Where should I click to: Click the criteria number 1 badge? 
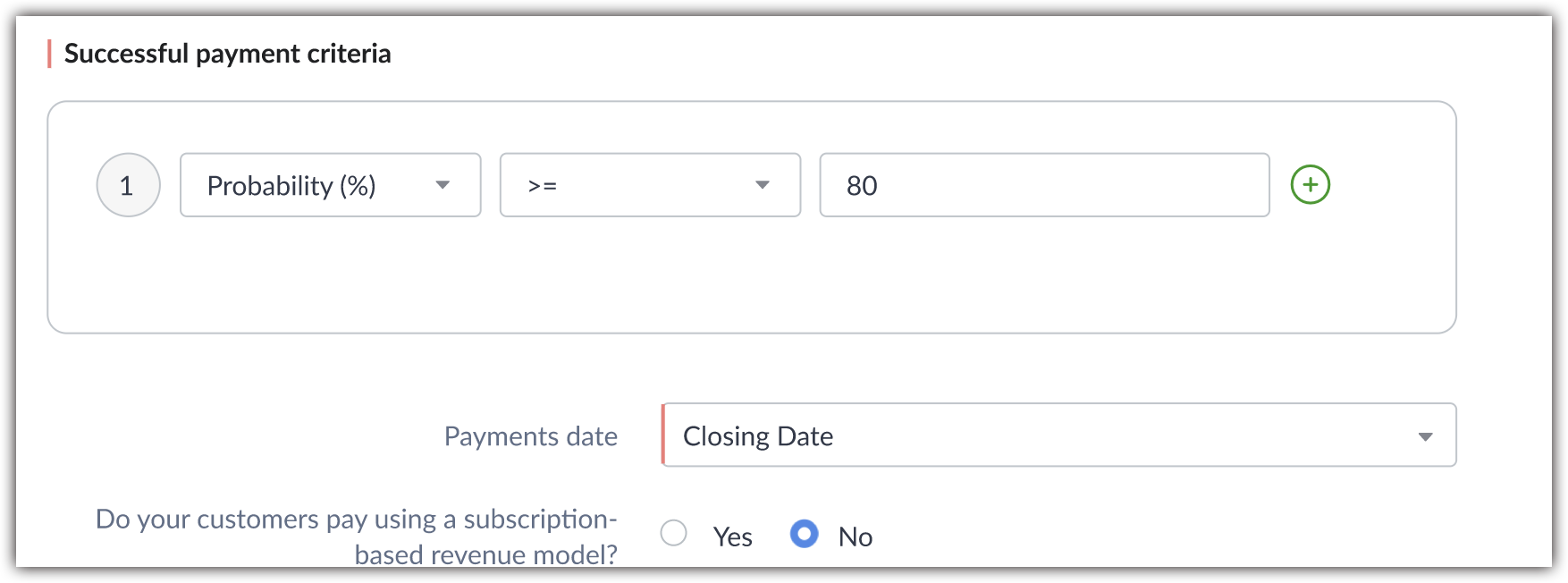(128, 185)
